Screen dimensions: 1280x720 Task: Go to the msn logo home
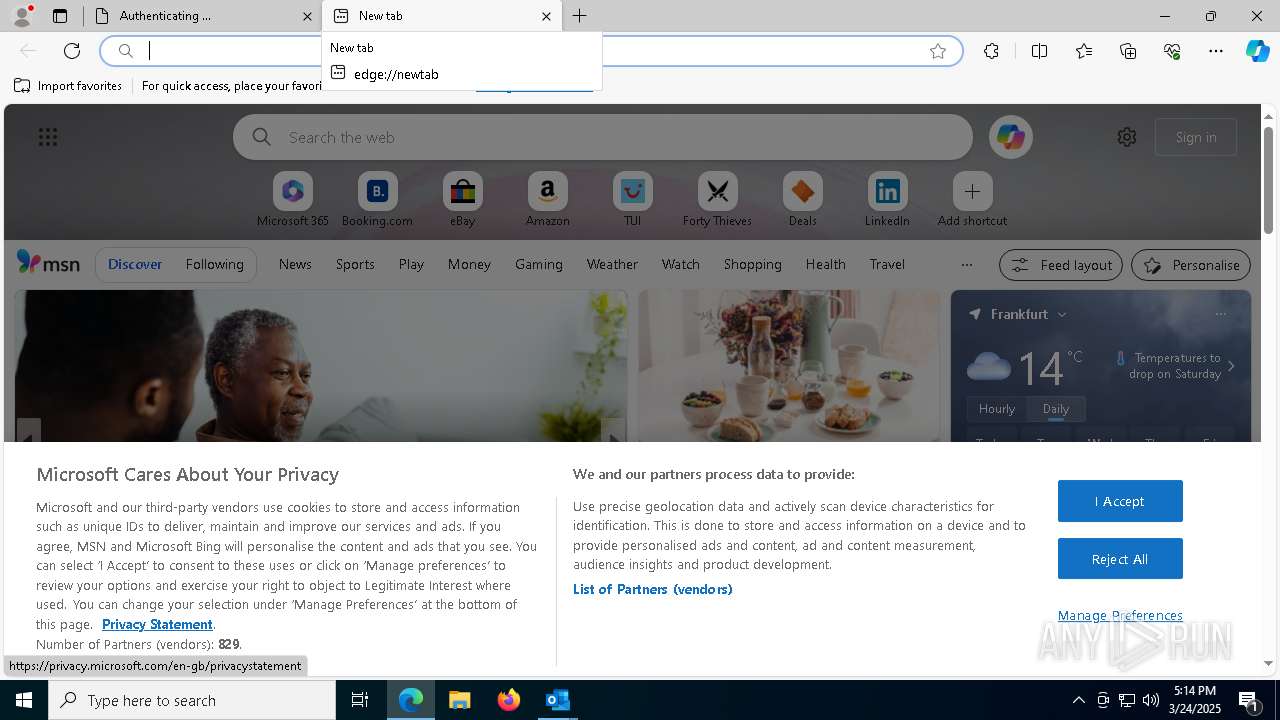[x=48, y=263]
